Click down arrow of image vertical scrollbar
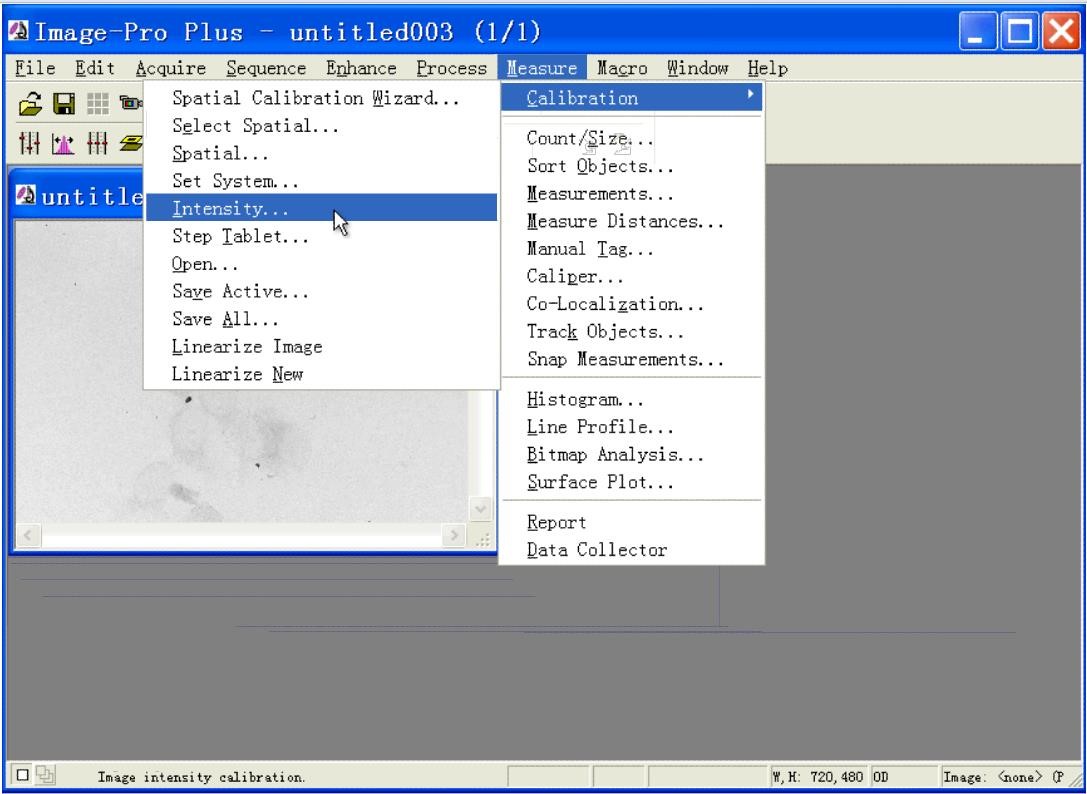 [480, 510]
